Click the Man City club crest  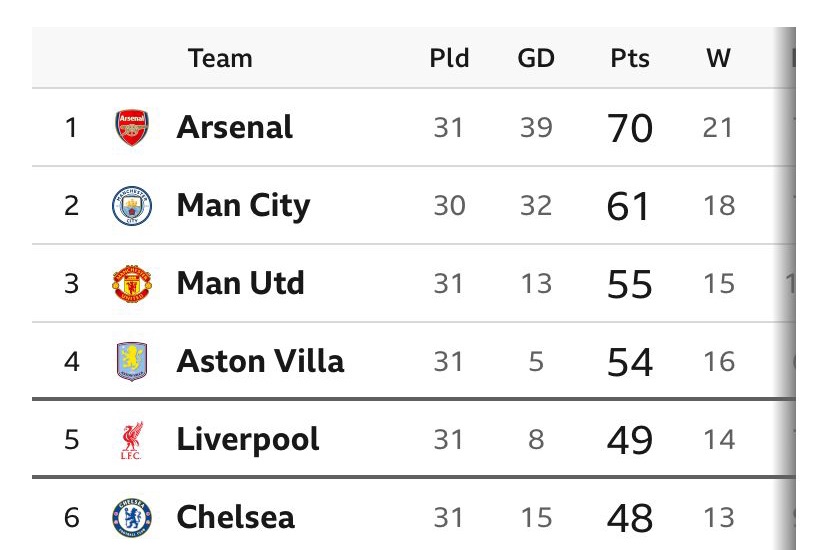click(x=132, y=206)
